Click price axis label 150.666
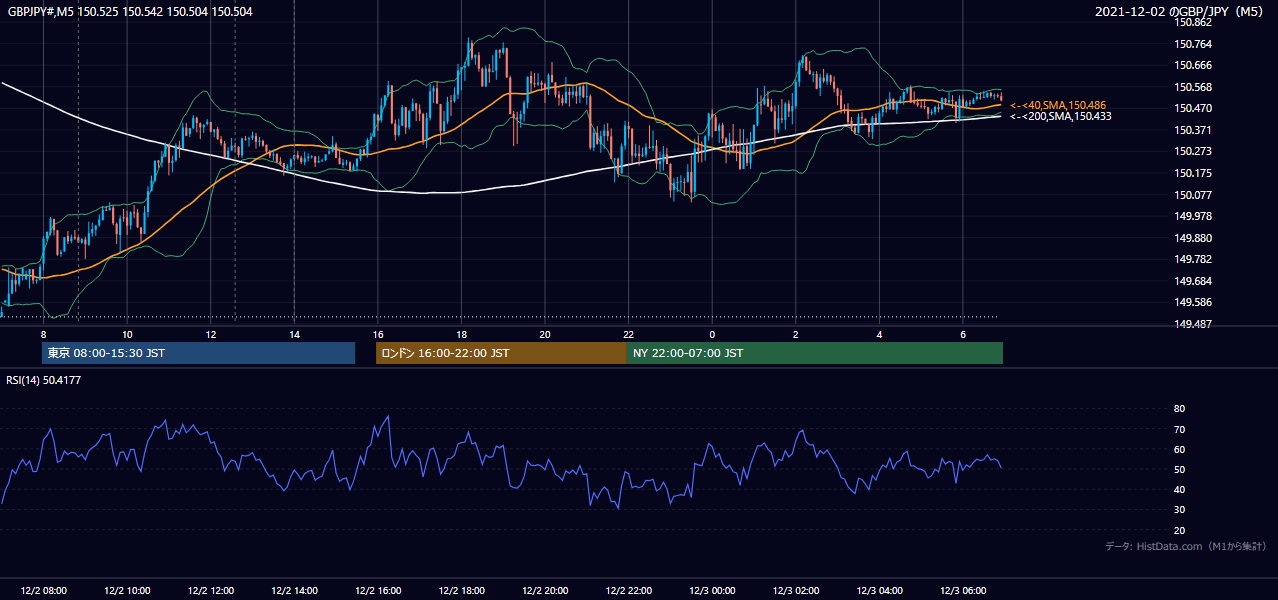Screen dimensions: 1278x600 click(x=1192, y=66)
